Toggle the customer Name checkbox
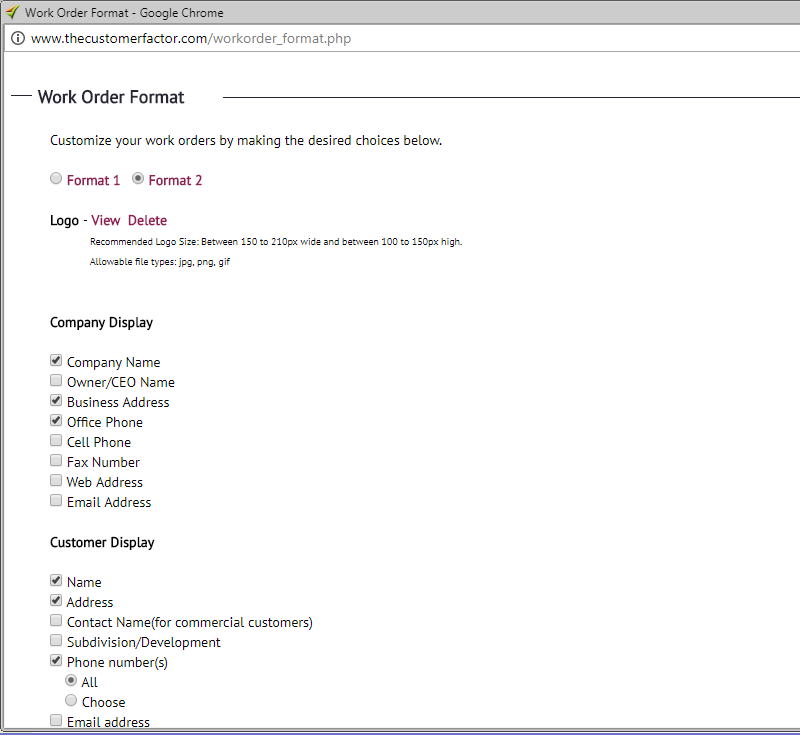This screenshot has width=800, height=752. click(x=56, y=581)
